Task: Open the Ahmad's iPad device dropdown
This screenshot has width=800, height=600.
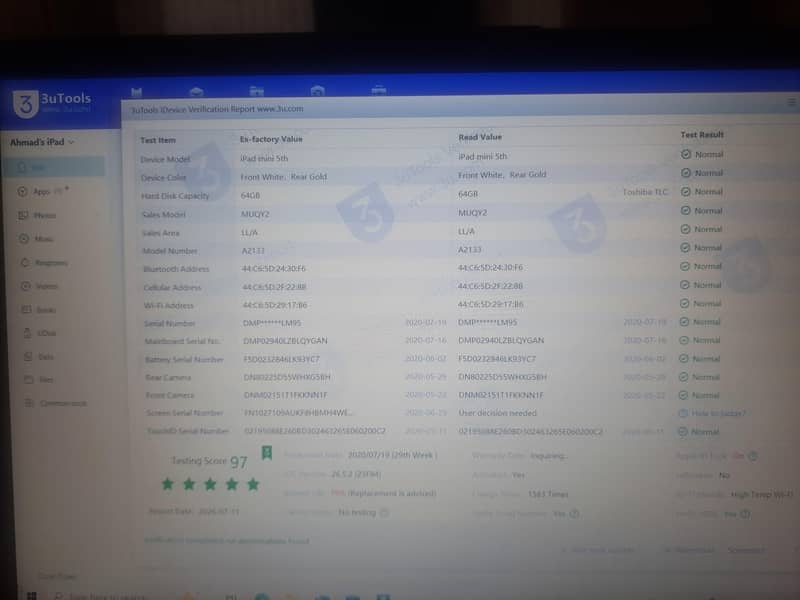Action: [42, 142]
